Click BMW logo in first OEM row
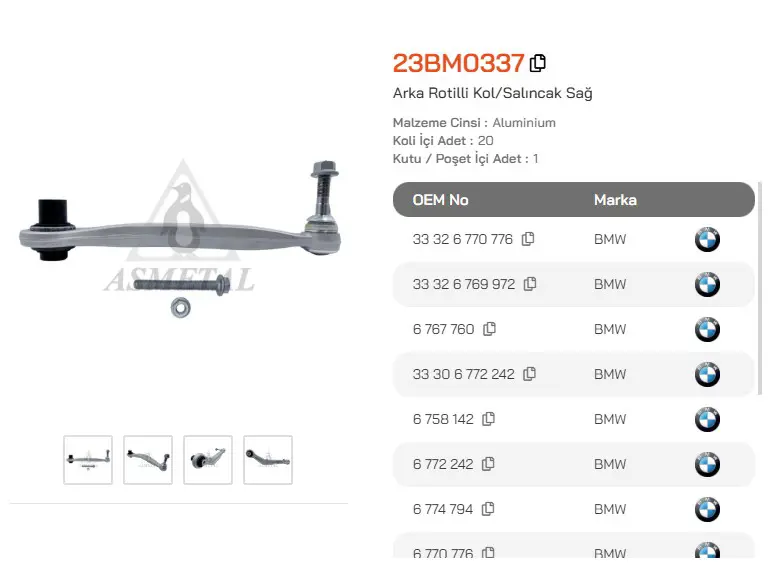The width and height of the screenshot is (774, 573). 707,239
